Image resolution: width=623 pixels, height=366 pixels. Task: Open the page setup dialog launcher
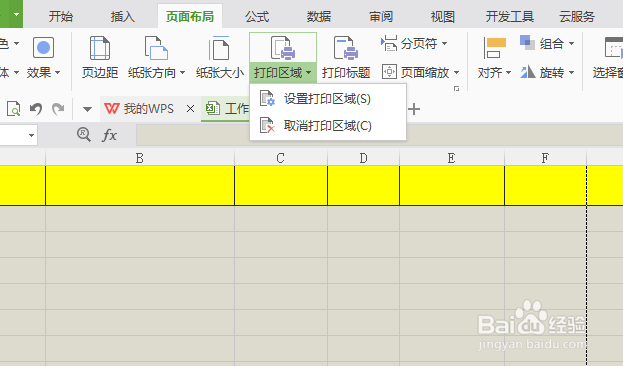[x=457, y=88]
